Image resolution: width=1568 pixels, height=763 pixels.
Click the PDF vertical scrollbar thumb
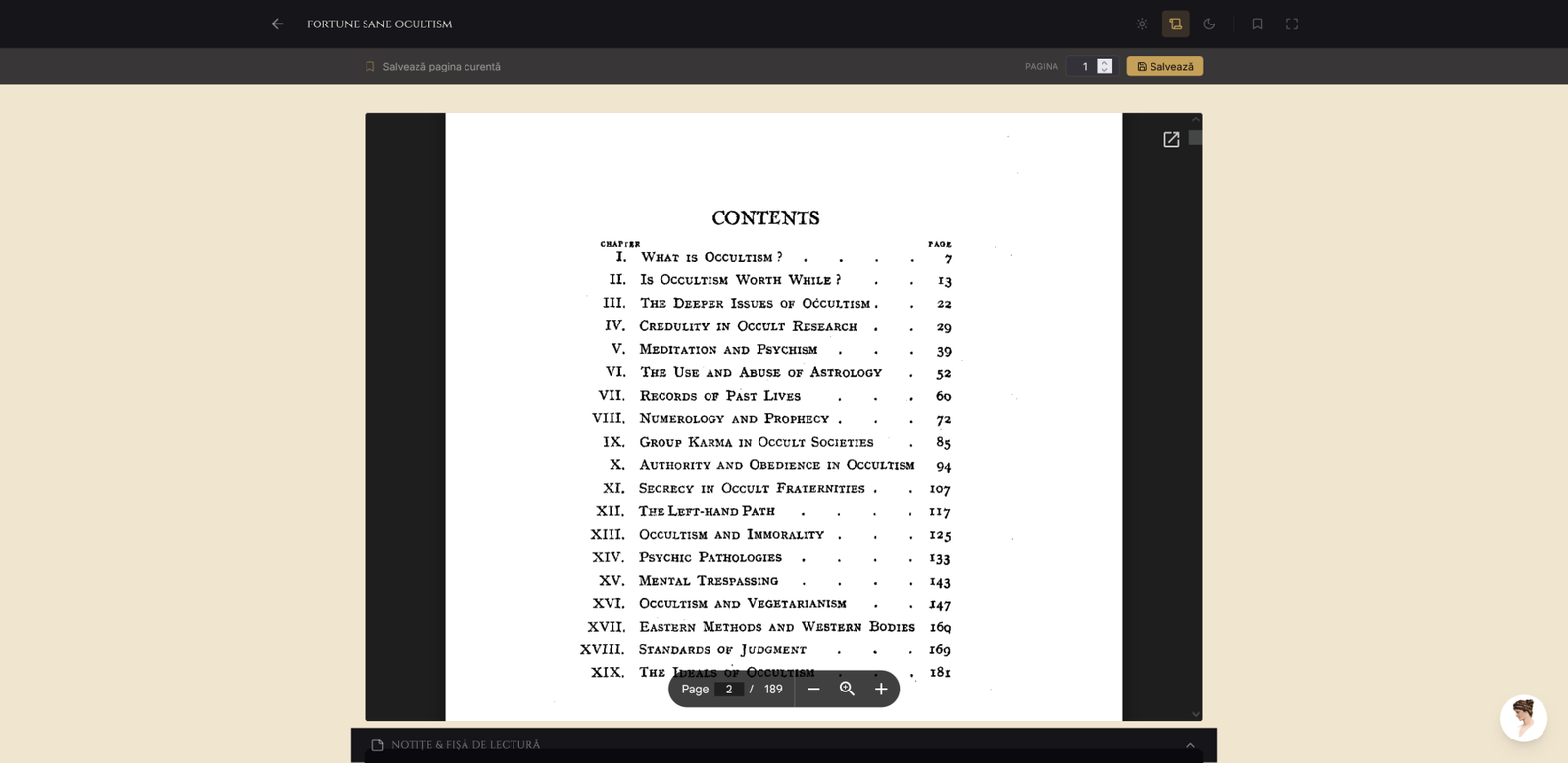(1196, 138)
